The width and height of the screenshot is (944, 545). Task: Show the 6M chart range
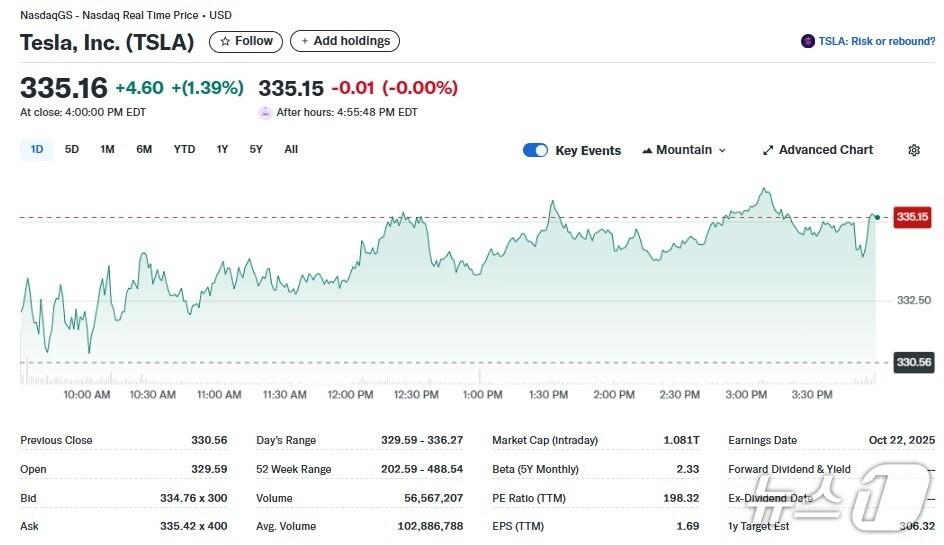(x=144, y=149)
